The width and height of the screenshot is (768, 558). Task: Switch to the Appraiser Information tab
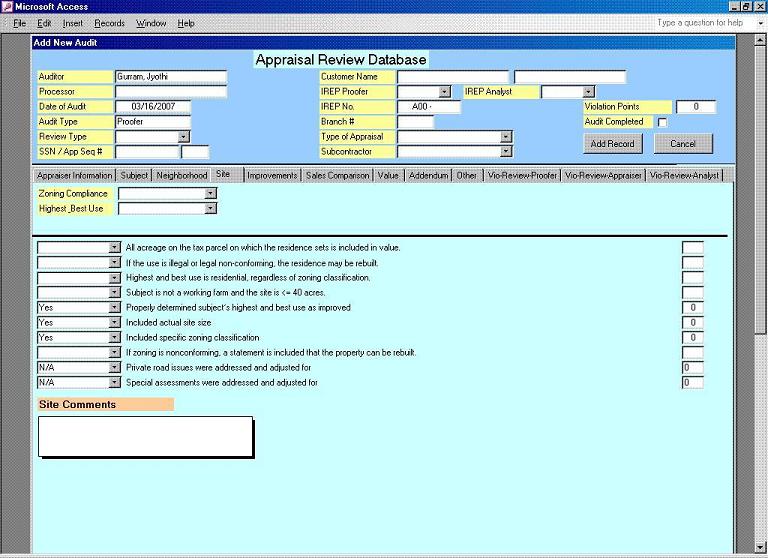click(74, 175)
